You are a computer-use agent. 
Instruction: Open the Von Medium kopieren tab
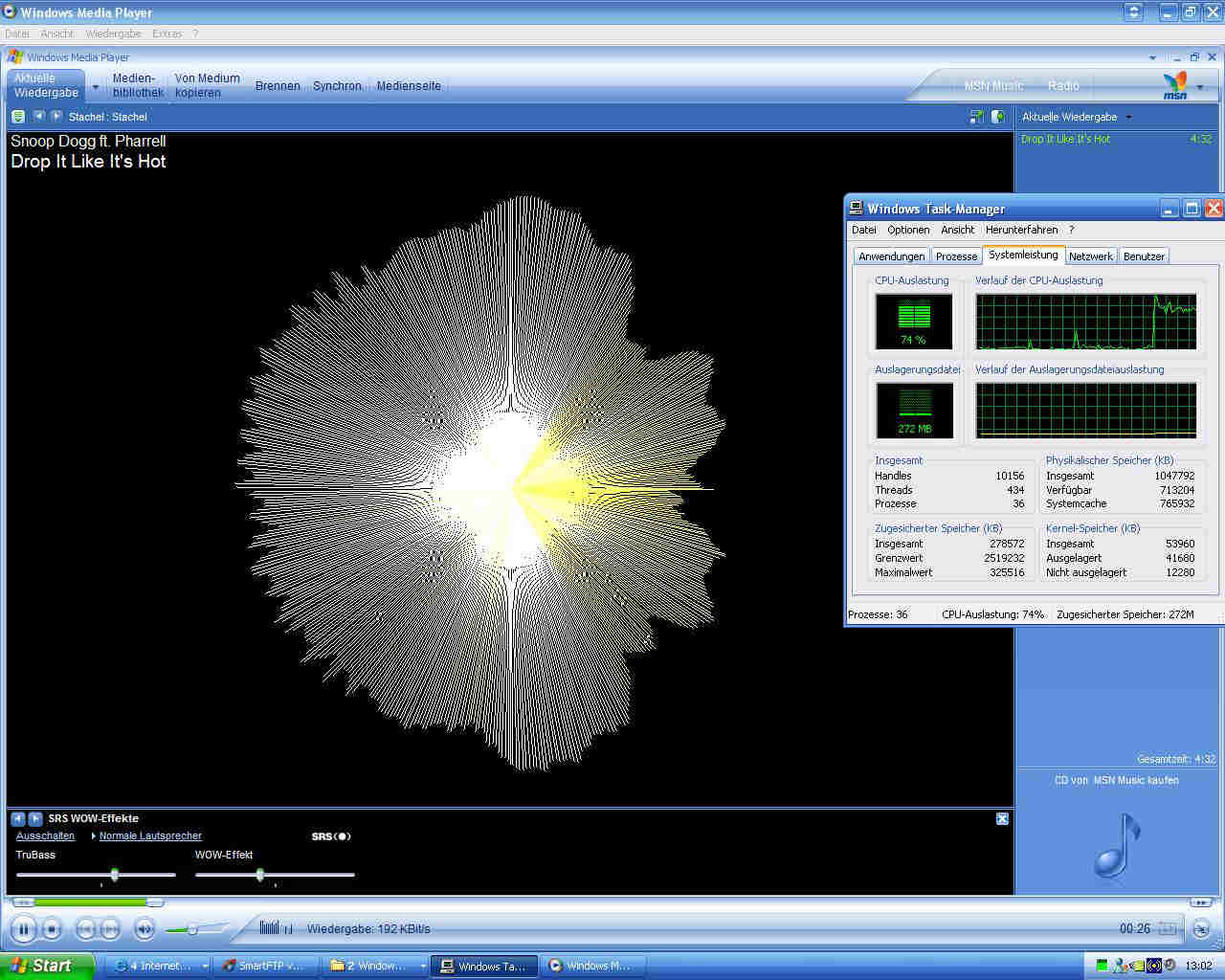pos(207,85)
